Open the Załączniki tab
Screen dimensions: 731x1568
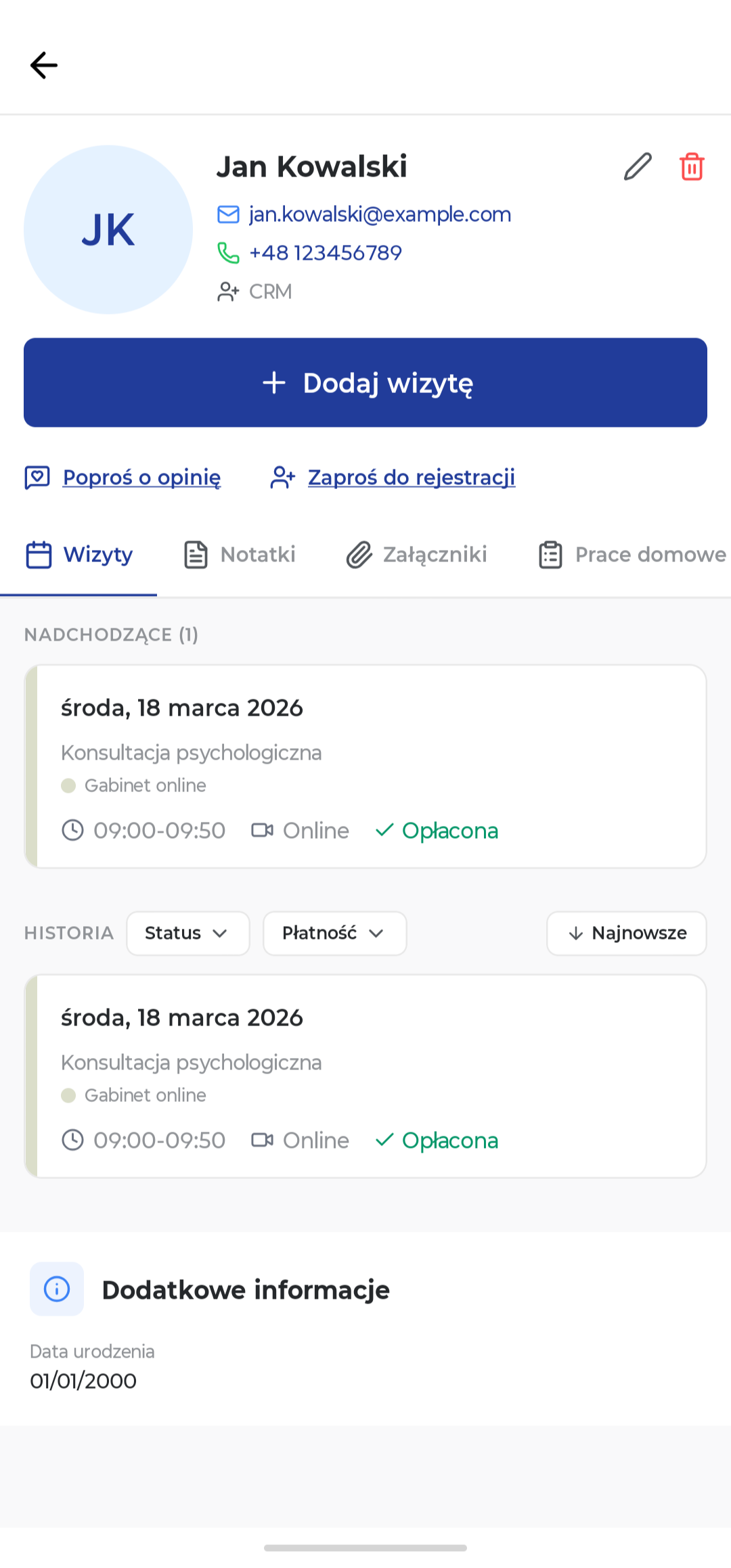click(x=417, y=555)
